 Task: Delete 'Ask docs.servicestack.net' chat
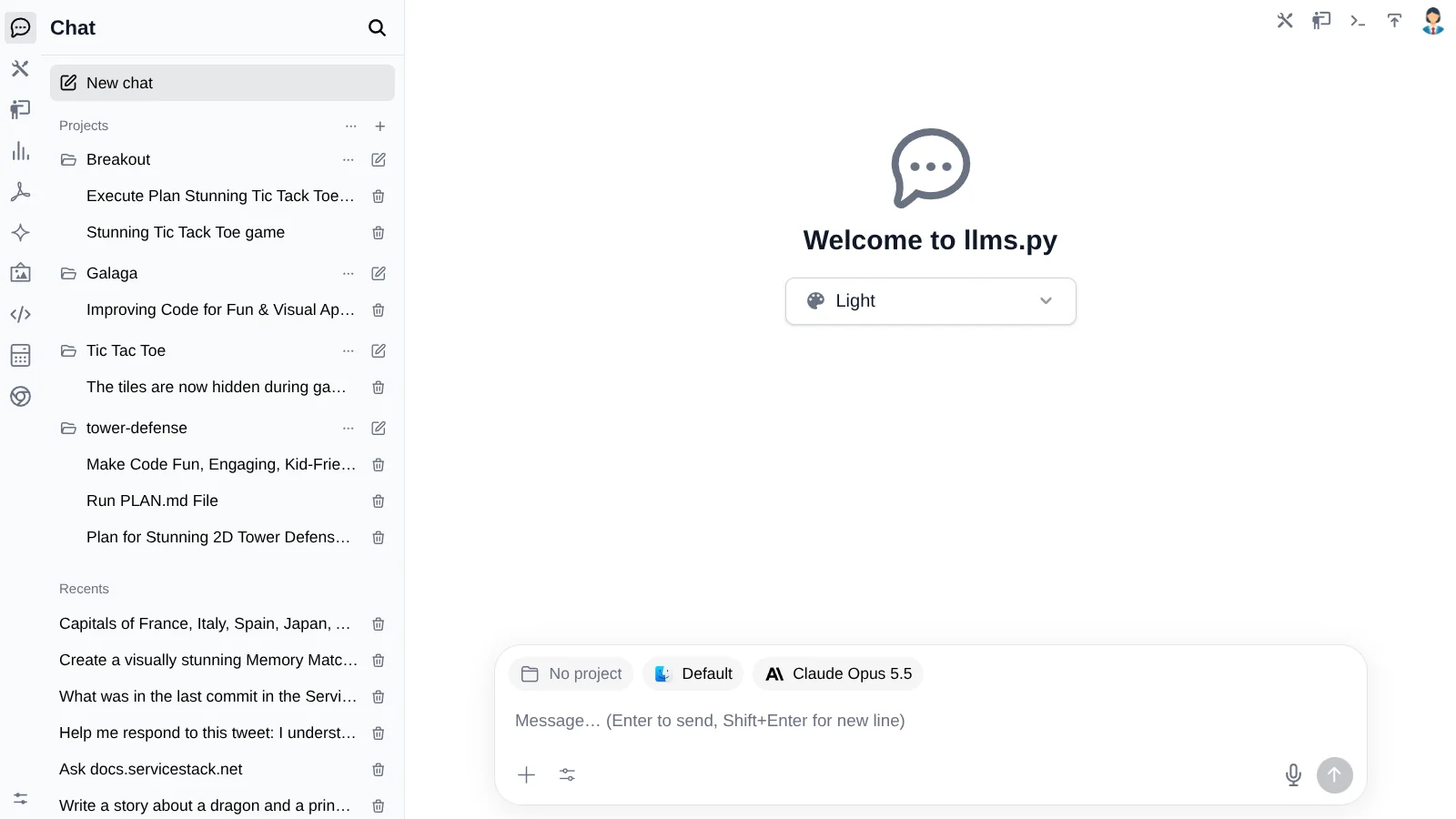379,770
